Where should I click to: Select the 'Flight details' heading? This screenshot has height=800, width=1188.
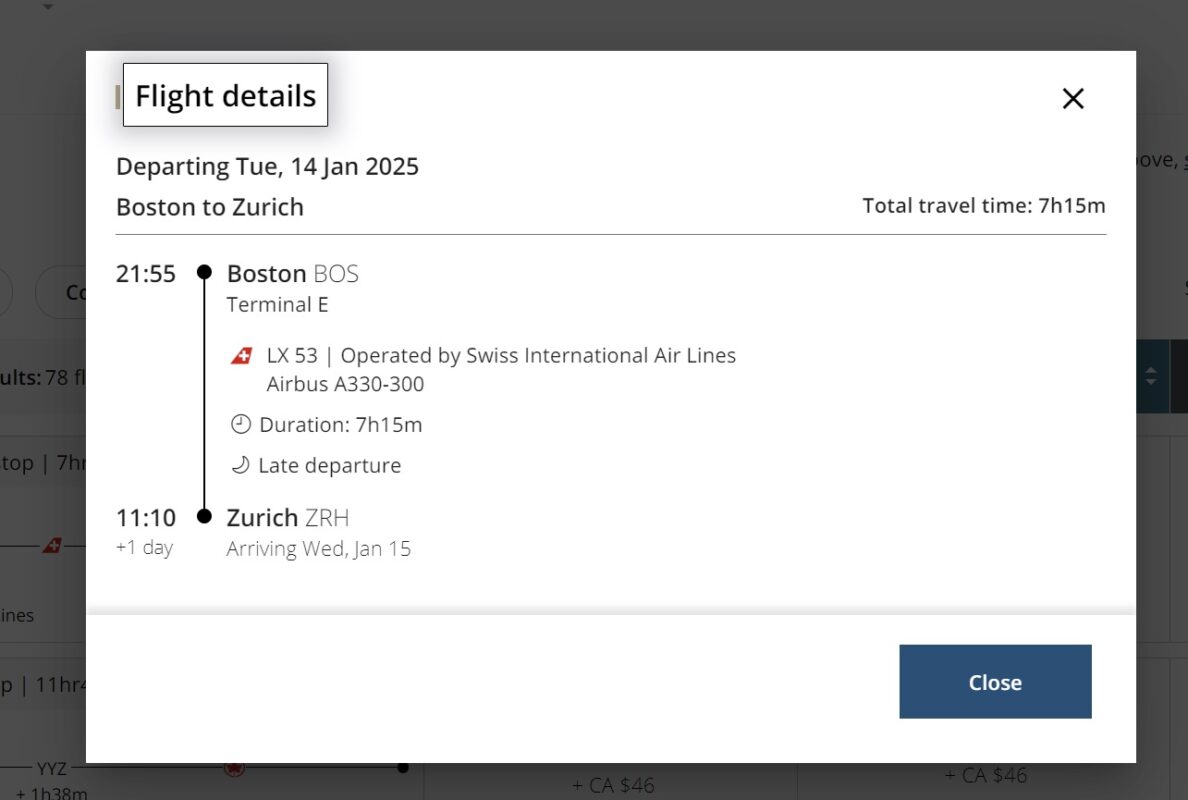tap(224, 95)
